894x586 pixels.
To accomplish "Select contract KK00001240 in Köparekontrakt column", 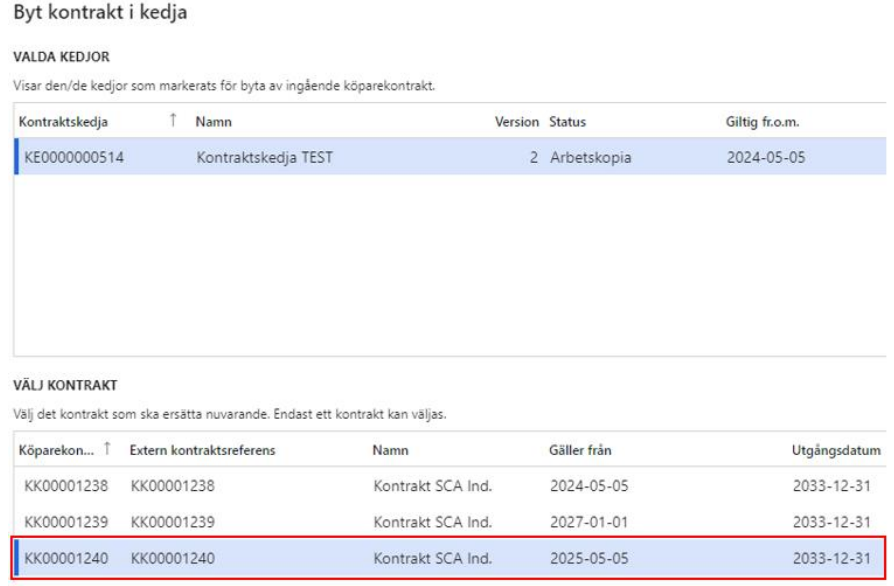I will [x=65, y=558].
